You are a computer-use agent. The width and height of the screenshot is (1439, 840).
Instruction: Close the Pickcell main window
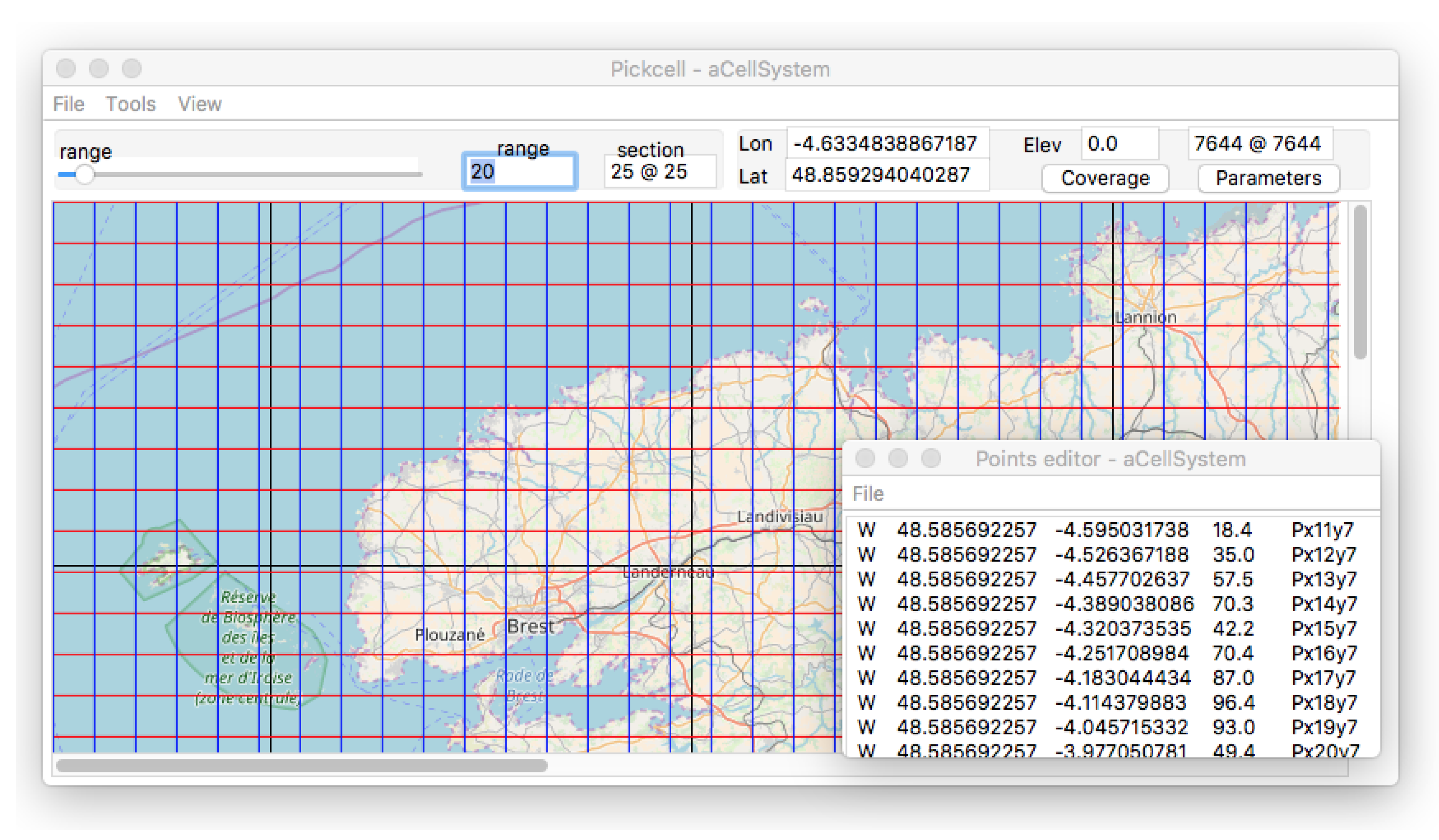66,68
